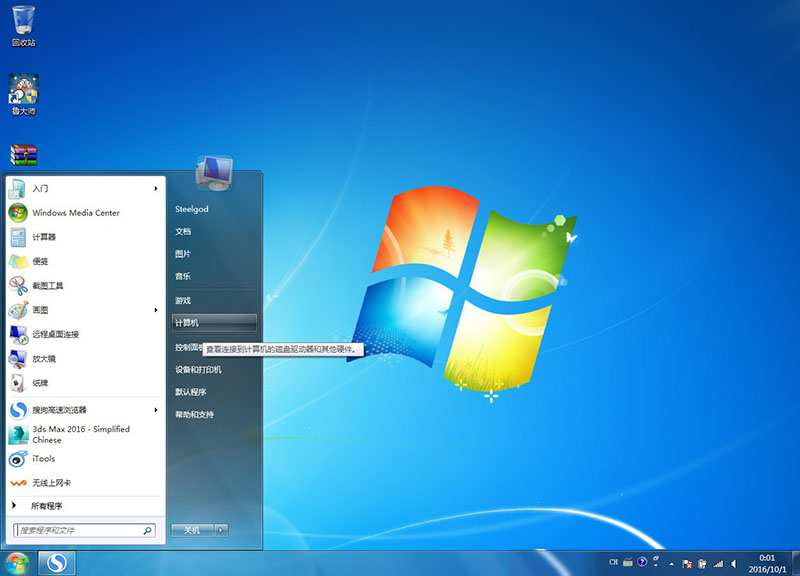
Task: Click the Show Desktop strip on the taskbar
Action: [796, 563]
